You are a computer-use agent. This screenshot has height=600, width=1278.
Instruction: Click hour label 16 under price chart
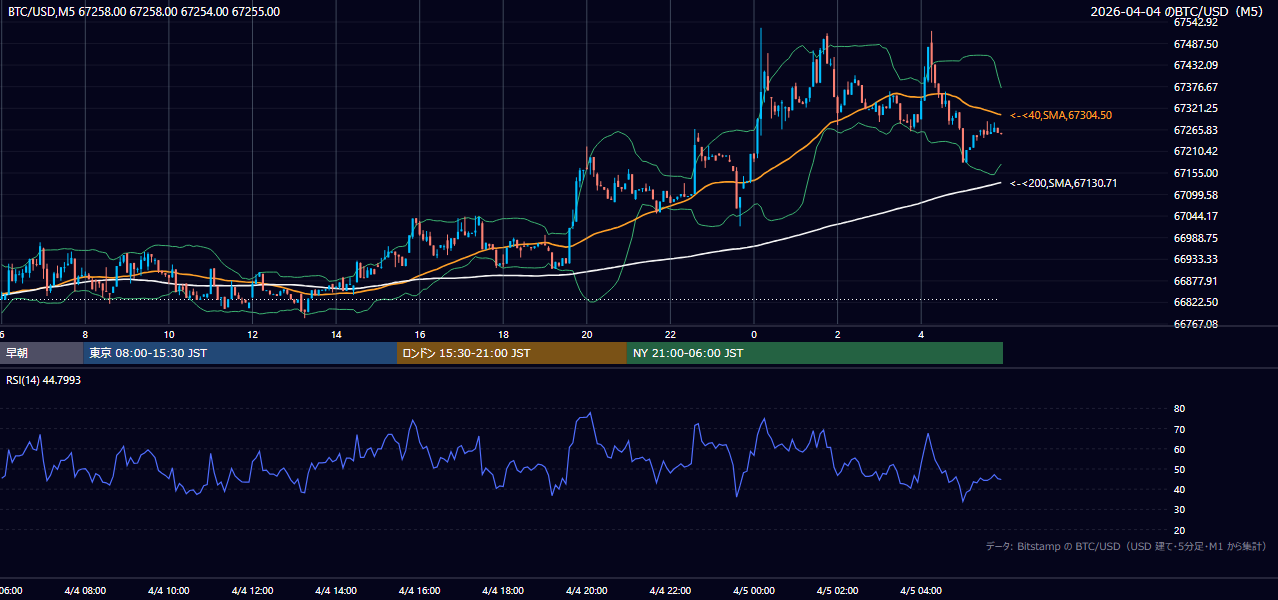pyautogui.click(x=420, y=334)
